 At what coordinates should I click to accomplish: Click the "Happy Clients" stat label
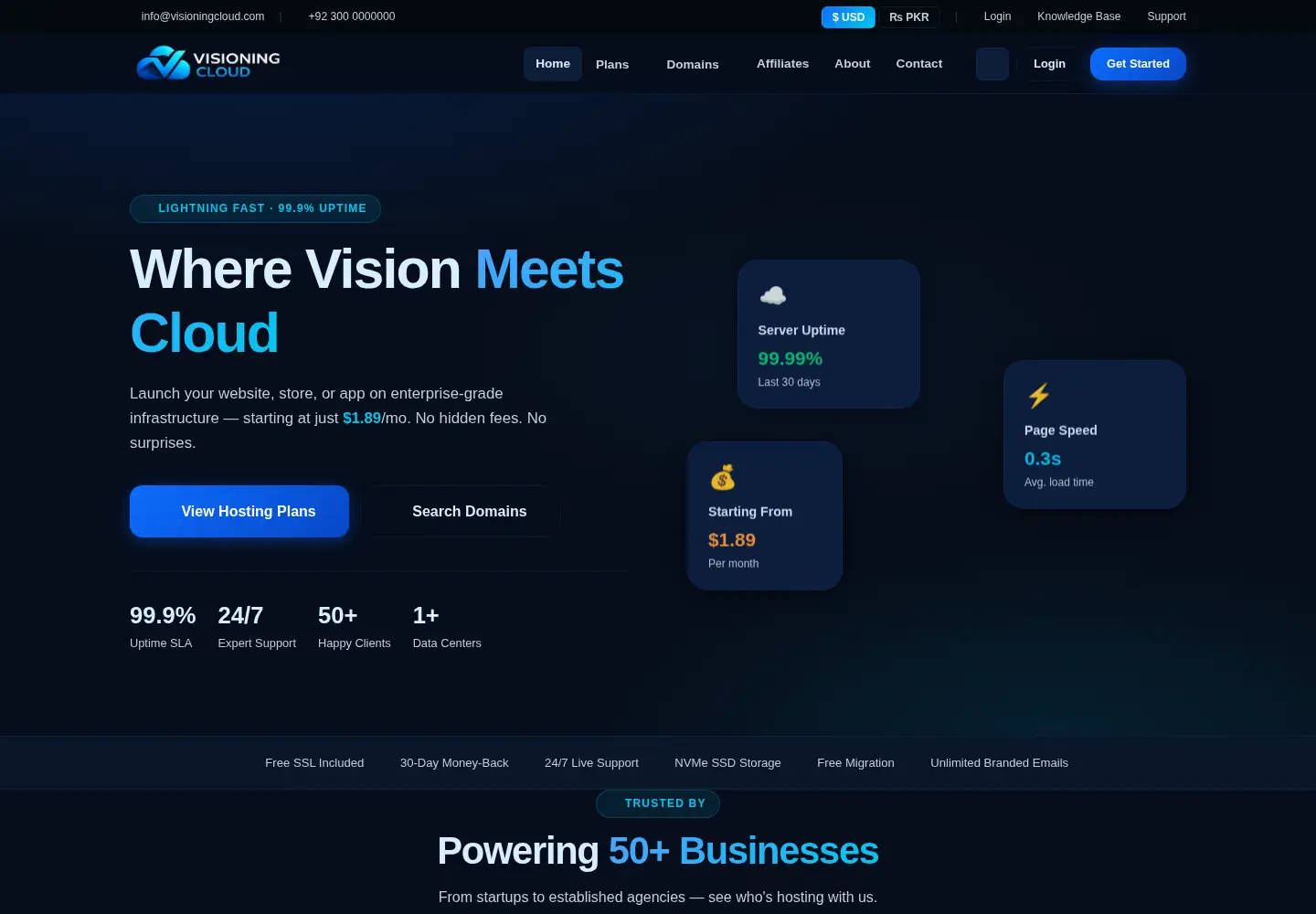point(355,643)
